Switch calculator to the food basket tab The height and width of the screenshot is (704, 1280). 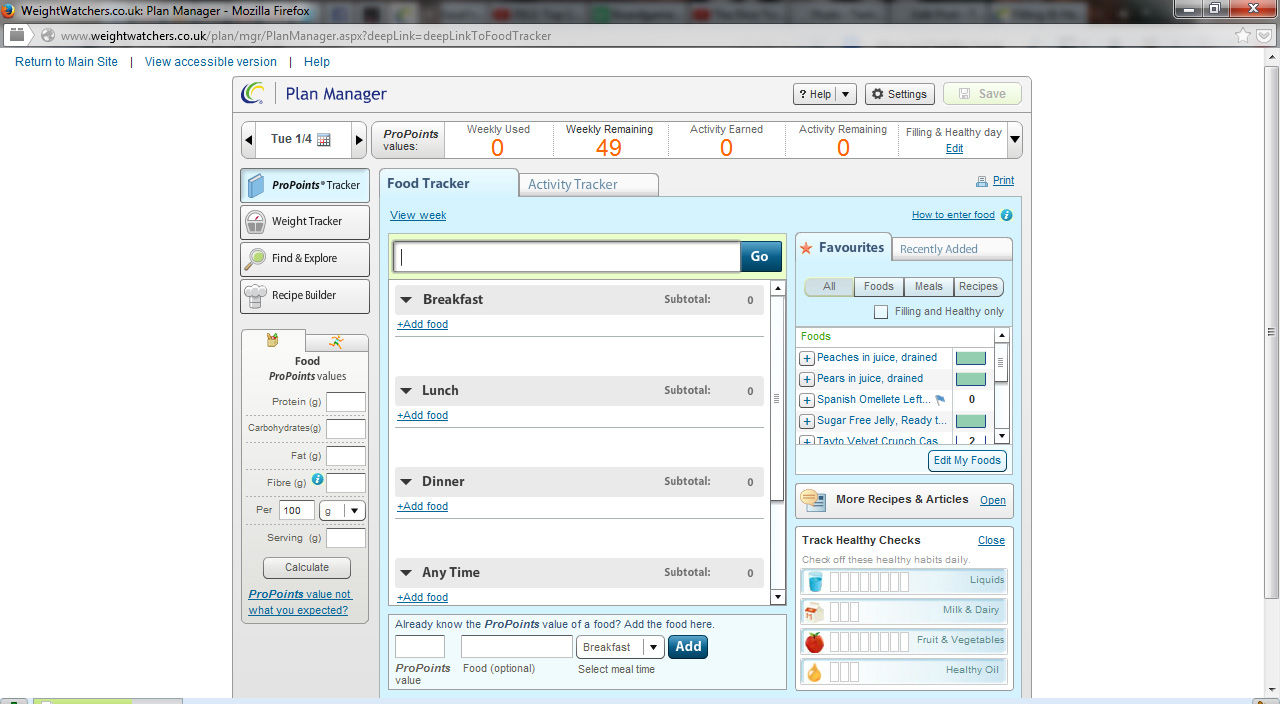273,341
